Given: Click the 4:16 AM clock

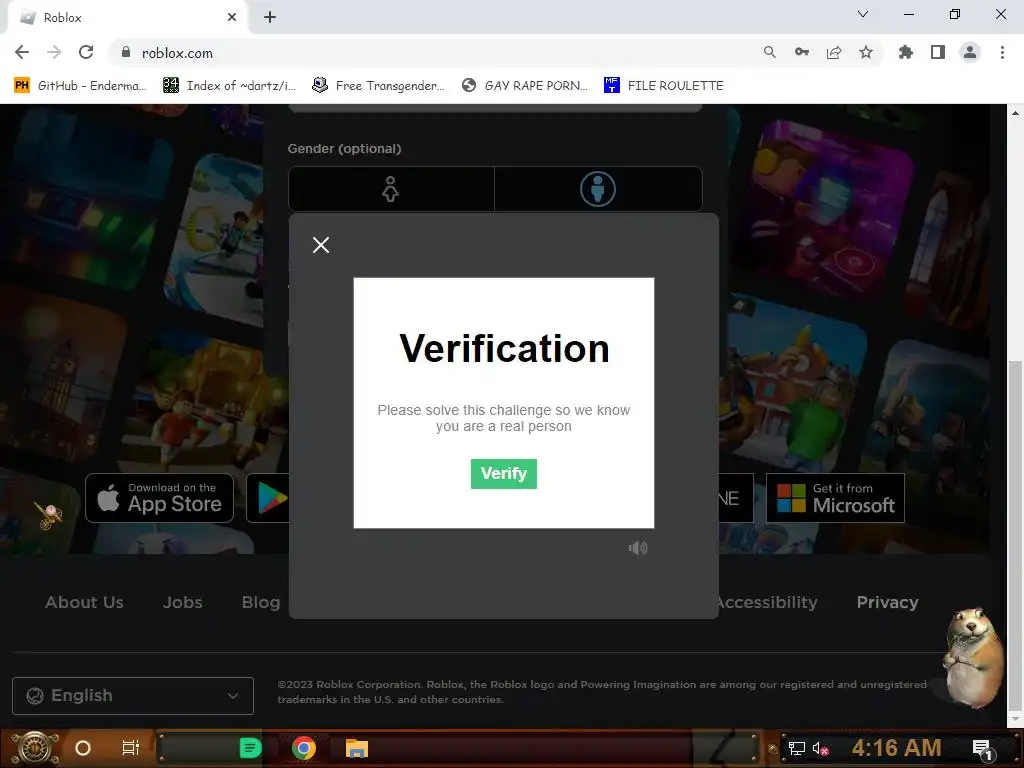Looking at the screenshot, I should click(897, 748).
